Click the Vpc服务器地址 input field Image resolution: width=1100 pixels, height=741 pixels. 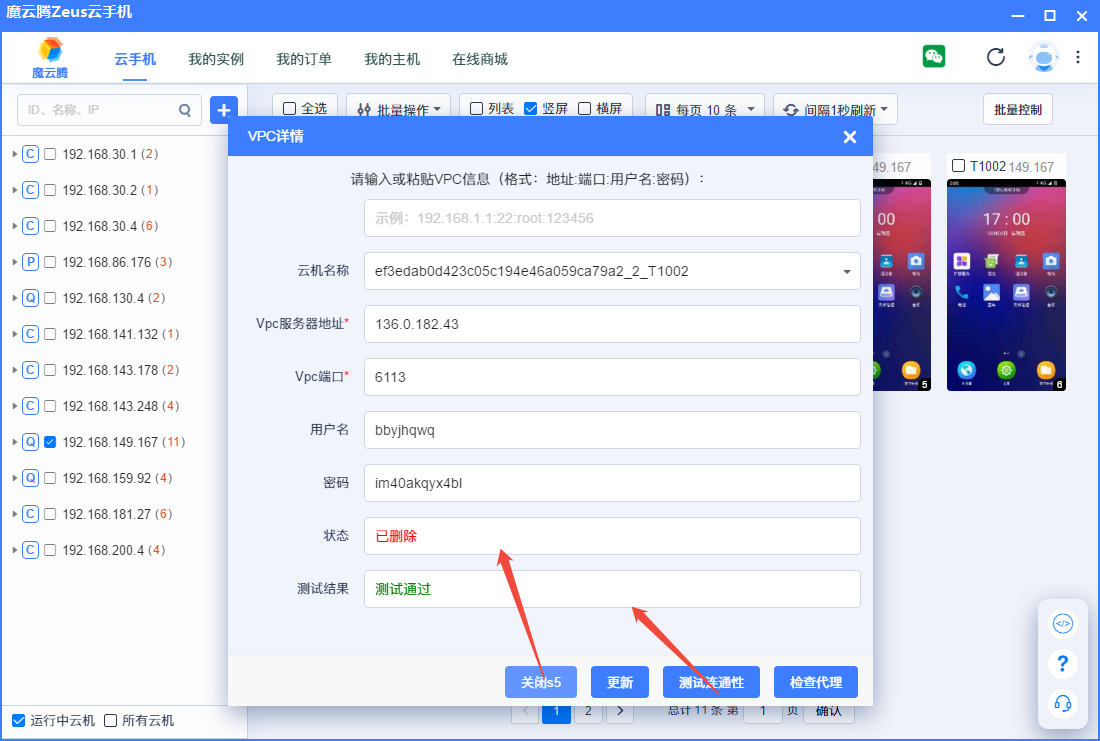pos(611,324)
